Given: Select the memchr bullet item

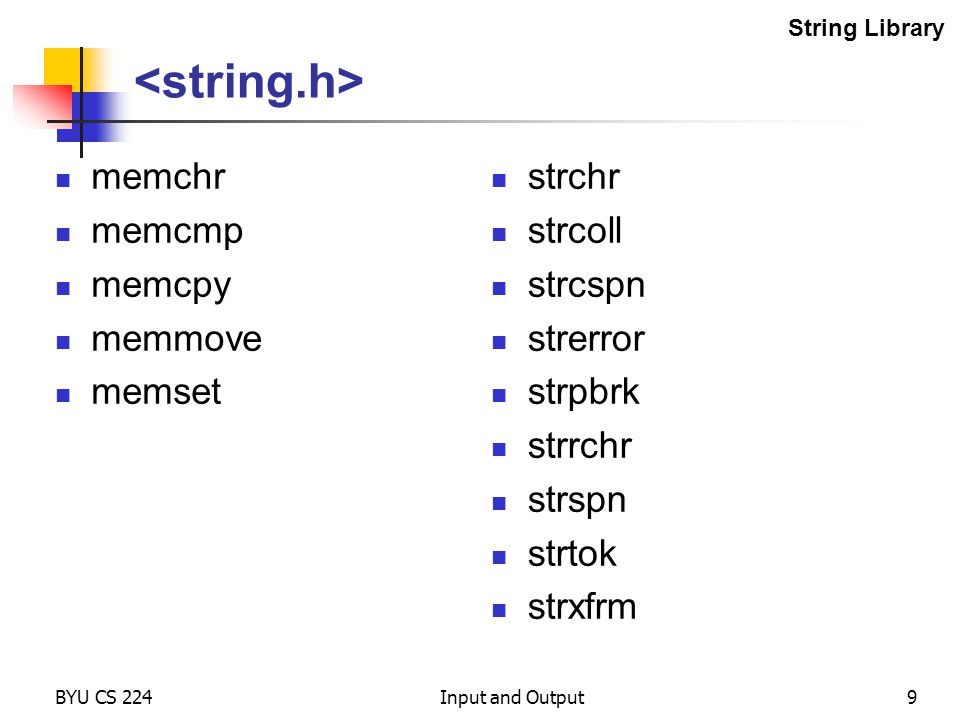Looking at the screenshot, I should [159, 178].
